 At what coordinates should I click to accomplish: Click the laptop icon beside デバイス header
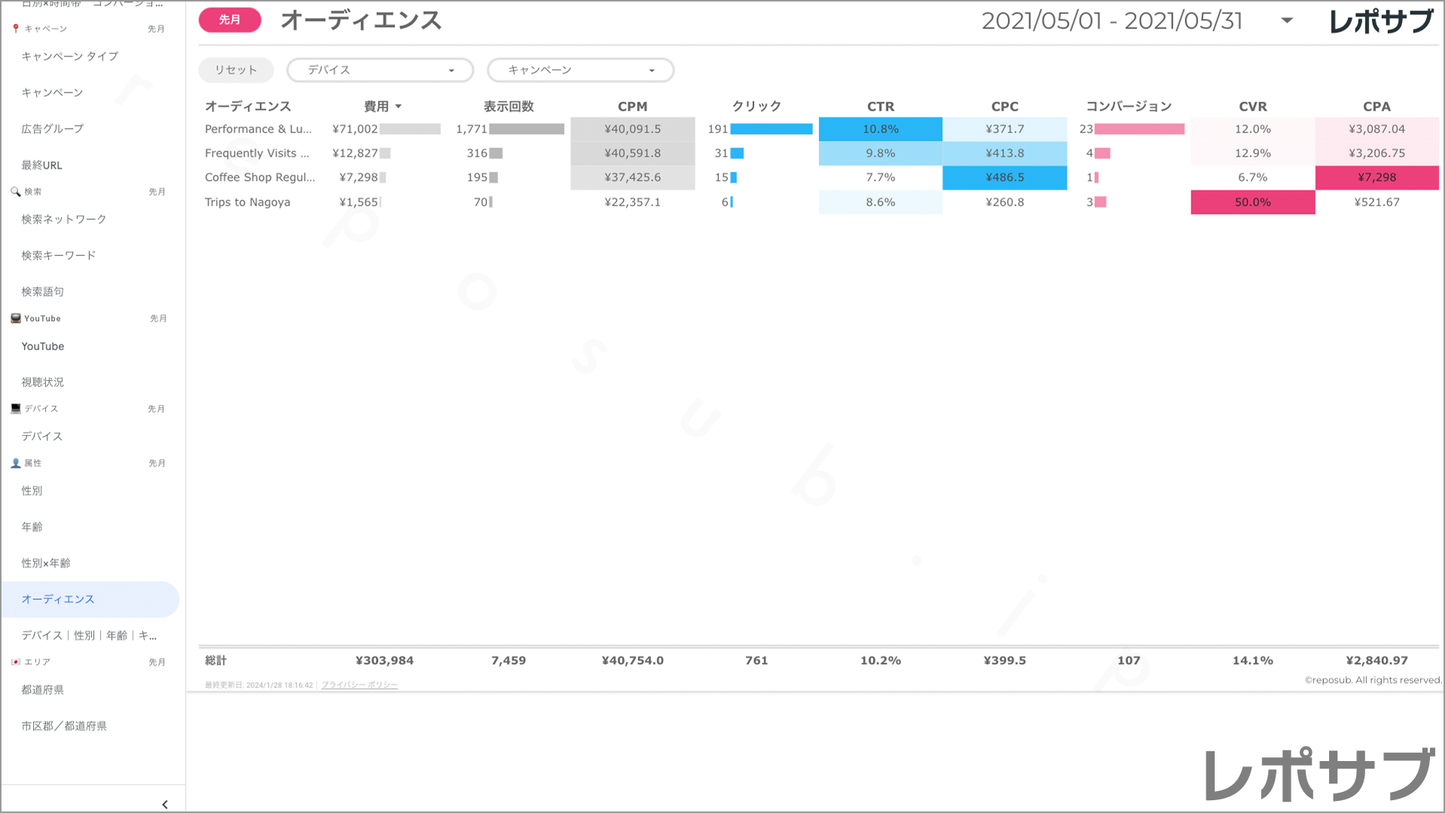point(15,409)
